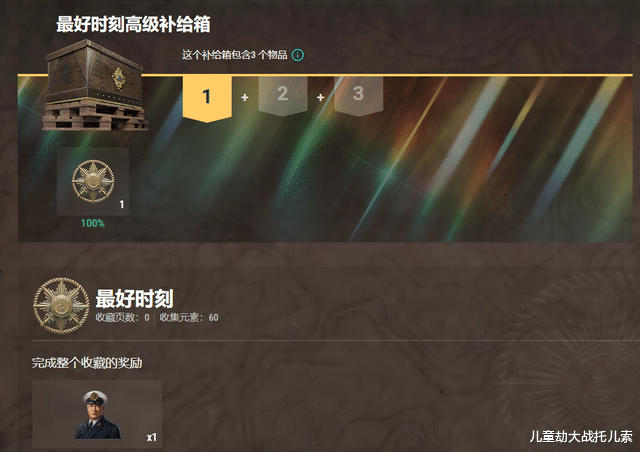Image resolution: width=640 pixels, height=452 pixels.
Task: Click the info icon beside 这个补给箱包含3 个物品
Action: 298,55
